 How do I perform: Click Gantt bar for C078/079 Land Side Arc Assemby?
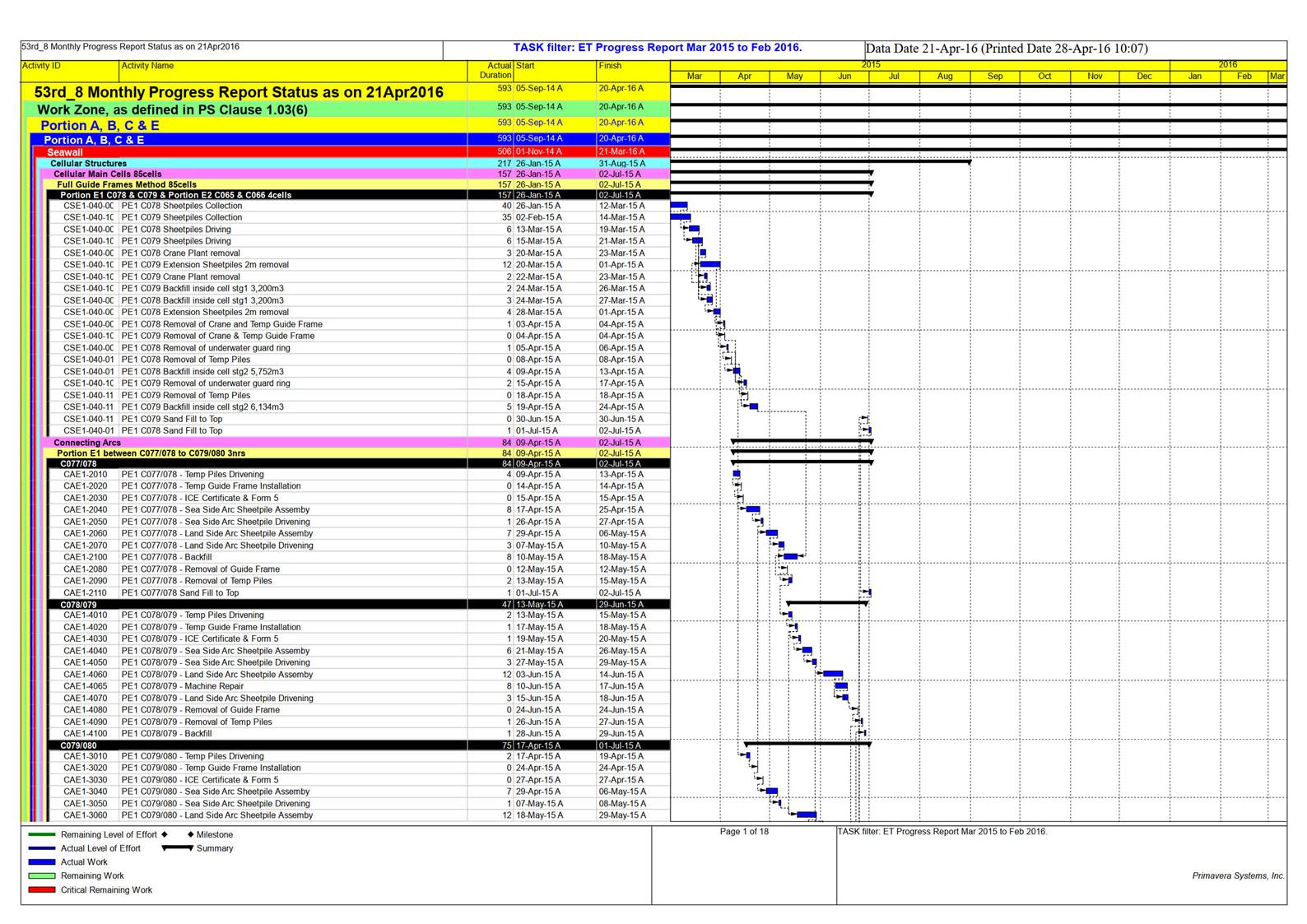click(x=833, y=674)
